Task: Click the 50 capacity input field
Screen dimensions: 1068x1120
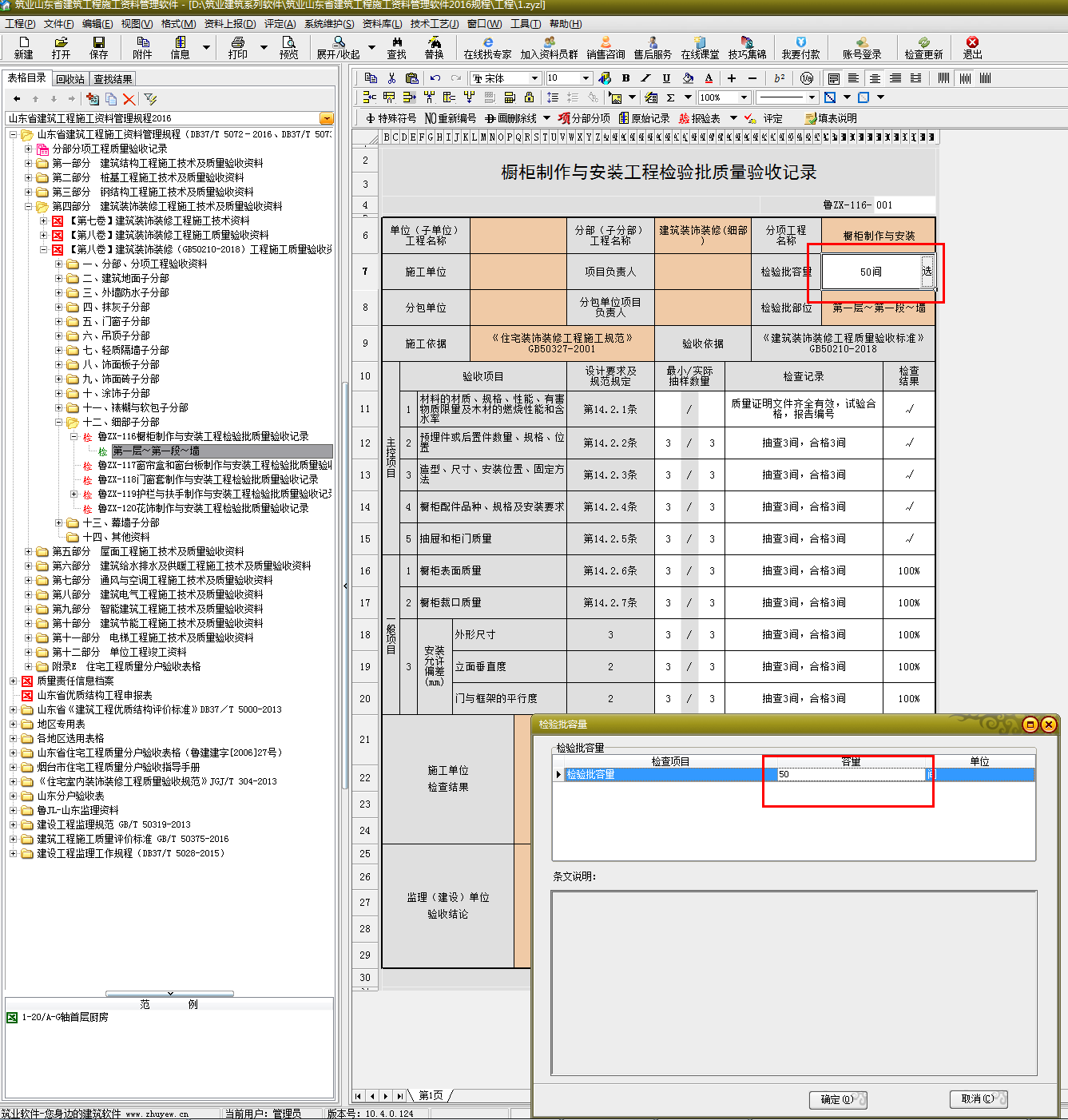Action: [850, 774]
